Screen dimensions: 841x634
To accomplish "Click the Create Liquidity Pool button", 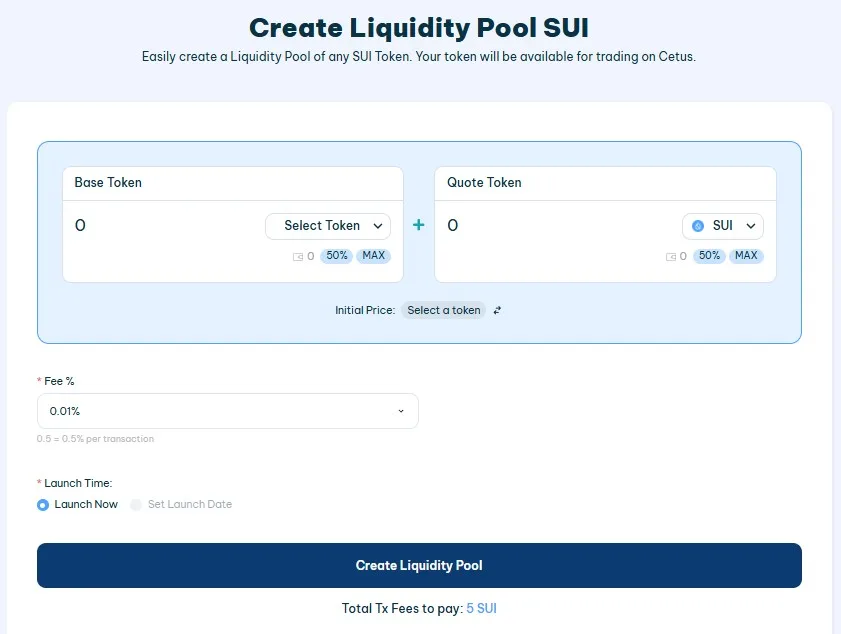I will 419,565.
